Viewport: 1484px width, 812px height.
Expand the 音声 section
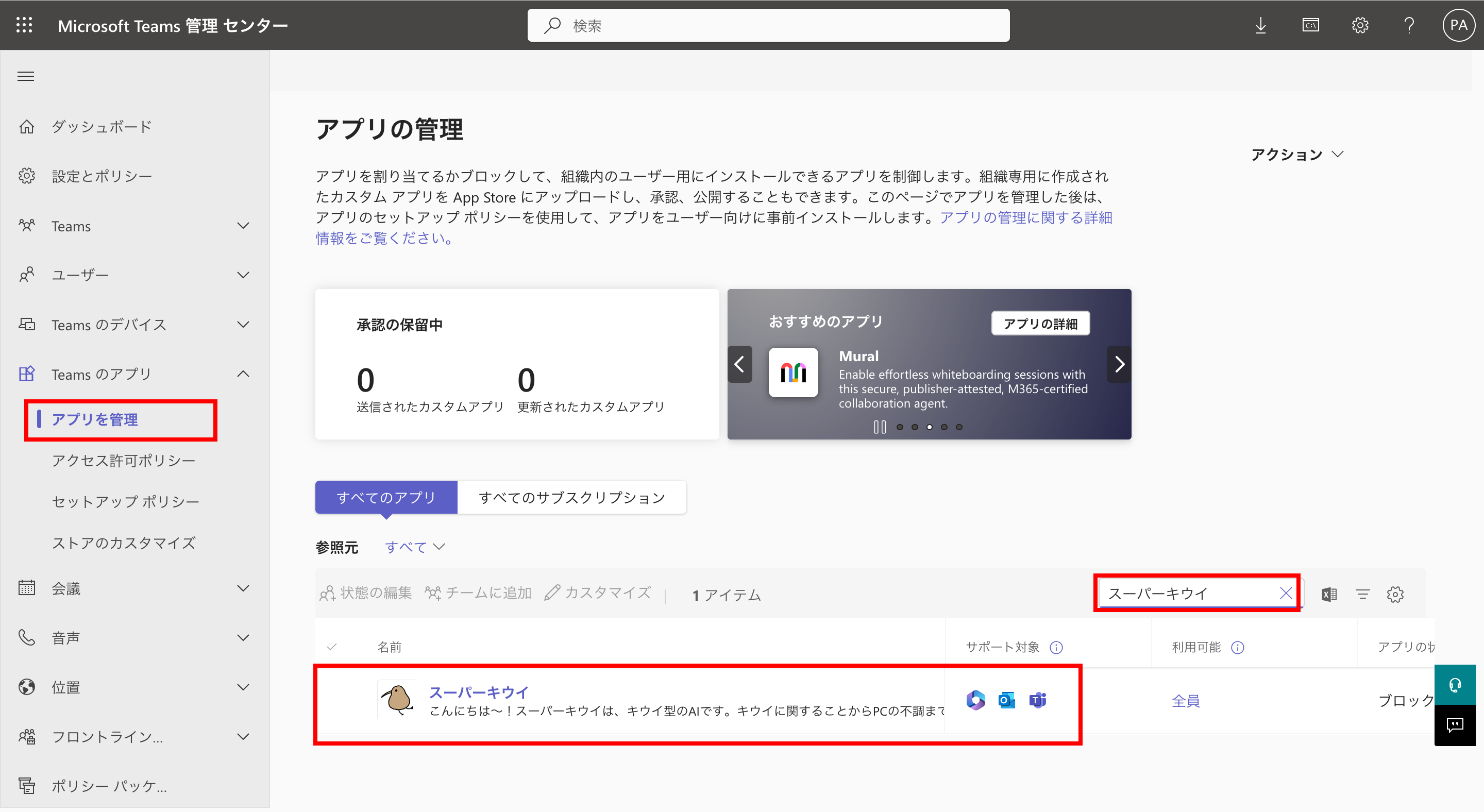(244, 637)
